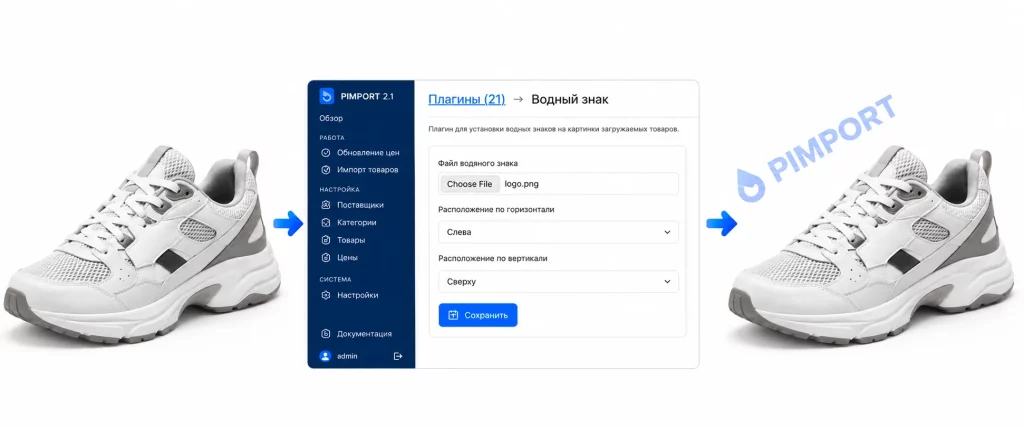The height and width of the screenshot is (427, 1024).
Task: Click the PIMPORT logo icon in sidebar
Action: coord(327,97)
